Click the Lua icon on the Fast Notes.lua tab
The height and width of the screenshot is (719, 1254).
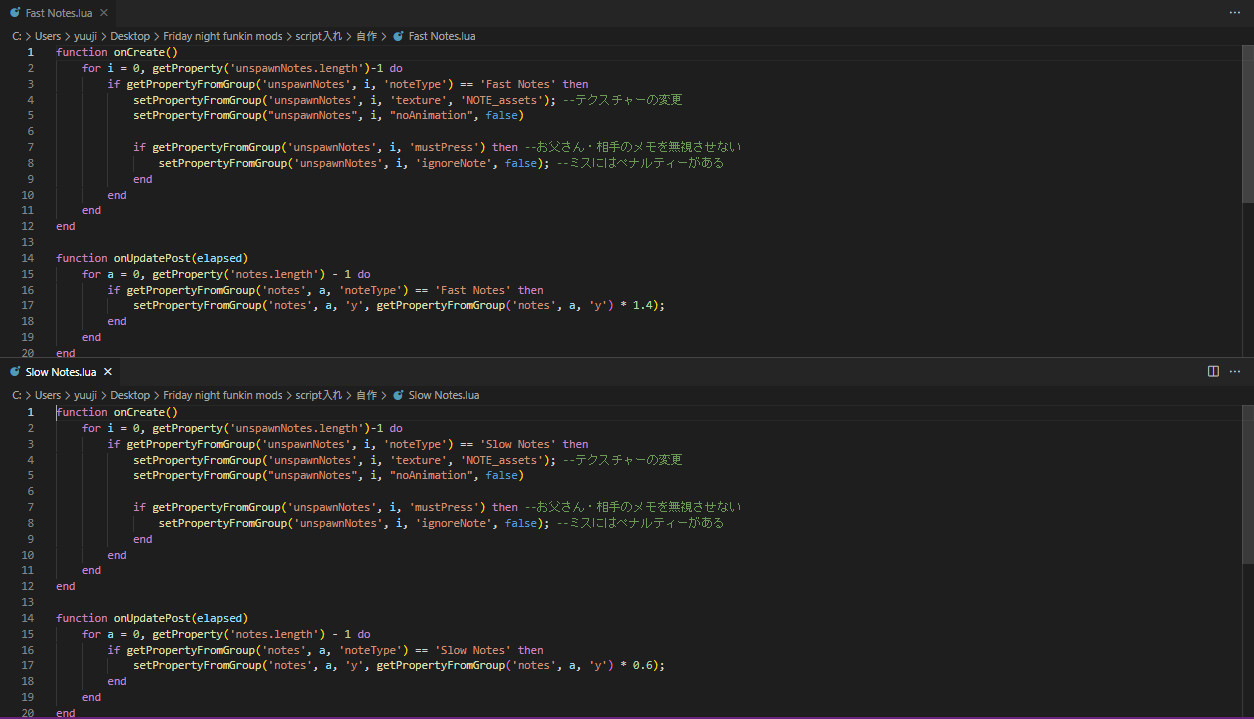tap(14, 13)
